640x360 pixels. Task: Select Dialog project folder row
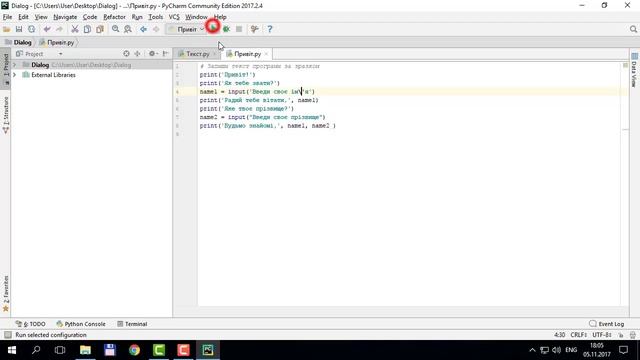[x=91, y=65]
